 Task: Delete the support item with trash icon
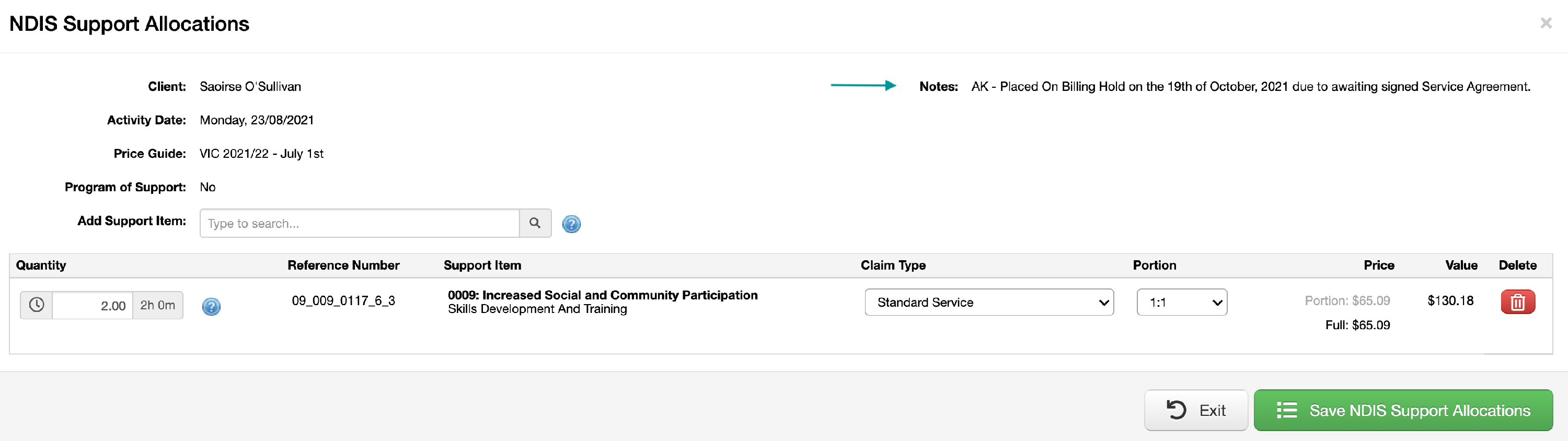coord(1517,301)
